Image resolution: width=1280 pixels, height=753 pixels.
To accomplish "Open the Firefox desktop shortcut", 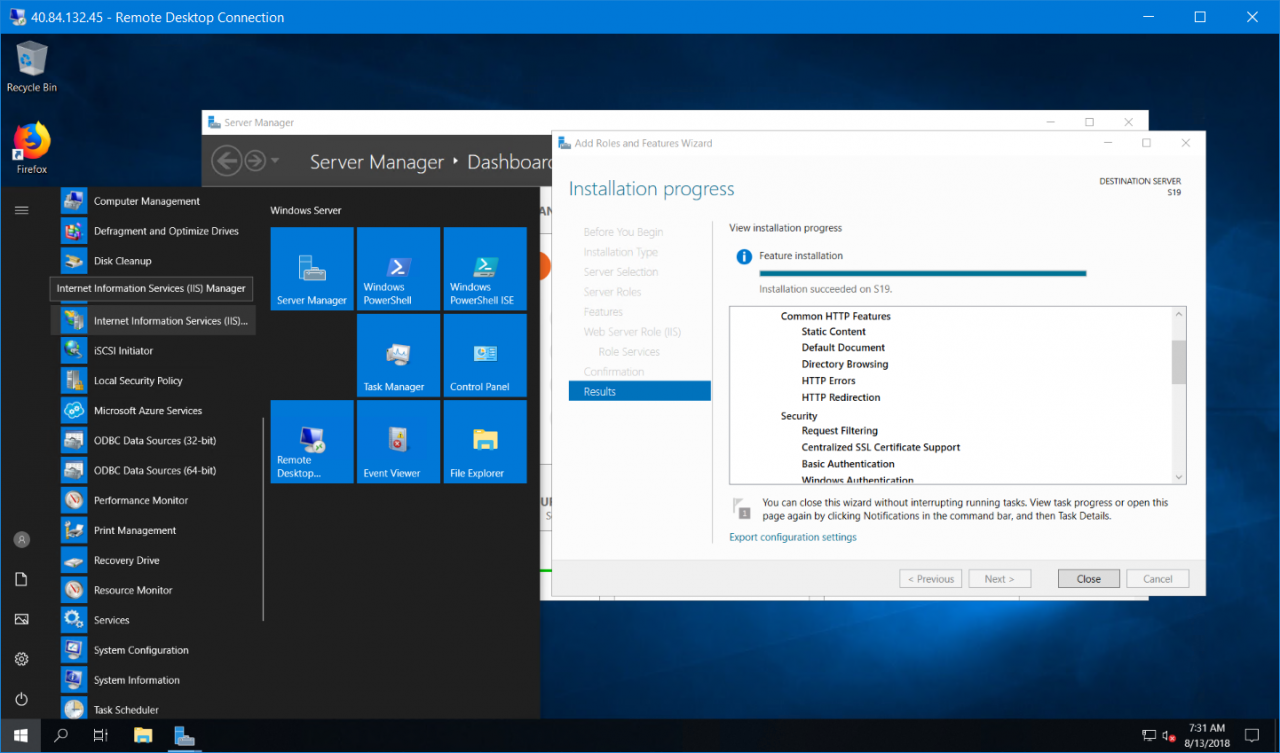I will 32,148.
